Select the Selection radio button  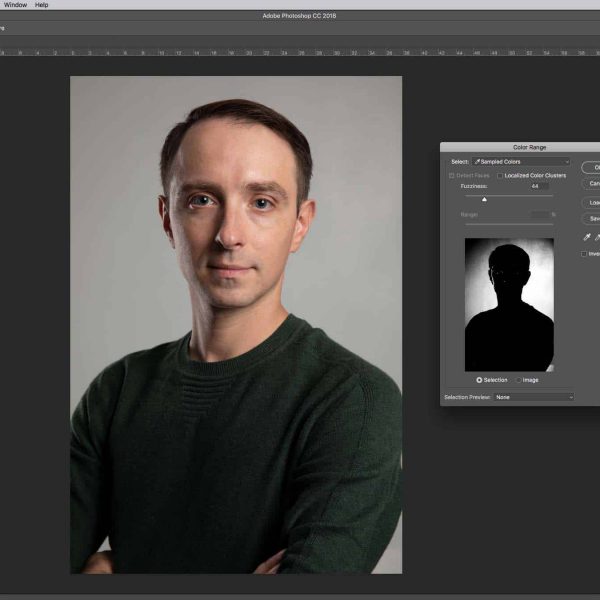tap(479, 380)
